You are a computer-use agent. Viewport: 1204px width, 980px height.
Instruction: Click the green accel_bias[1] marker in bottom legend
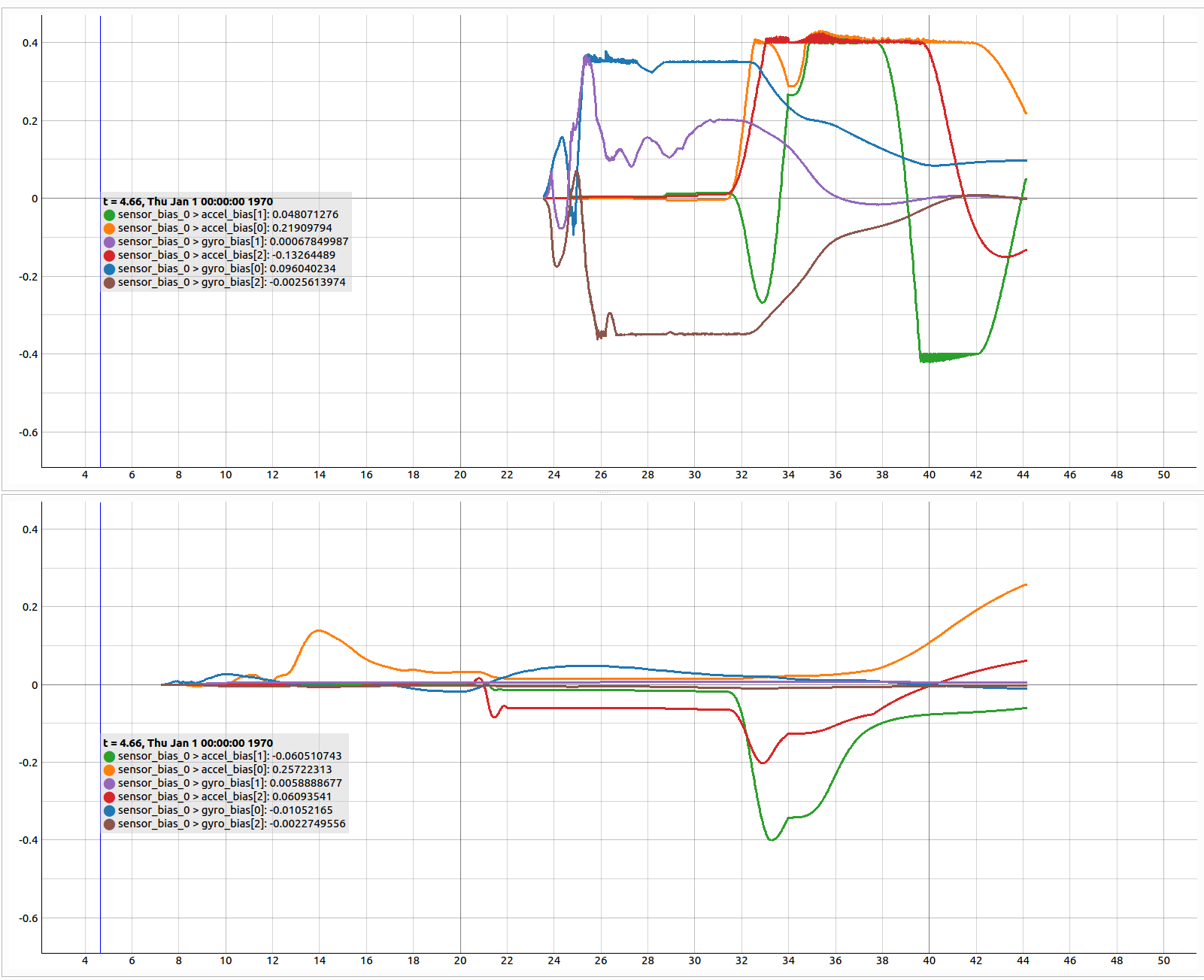(110, 756)
